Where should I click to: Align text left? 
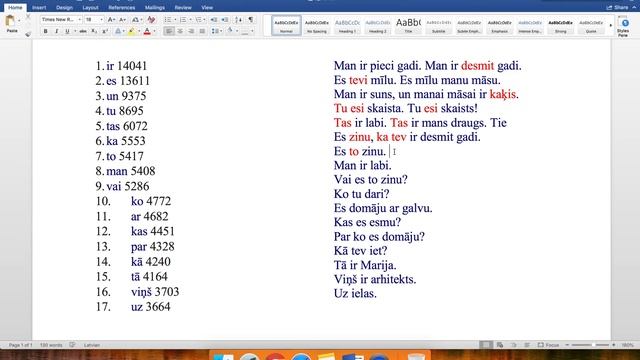tap(169, 31)
